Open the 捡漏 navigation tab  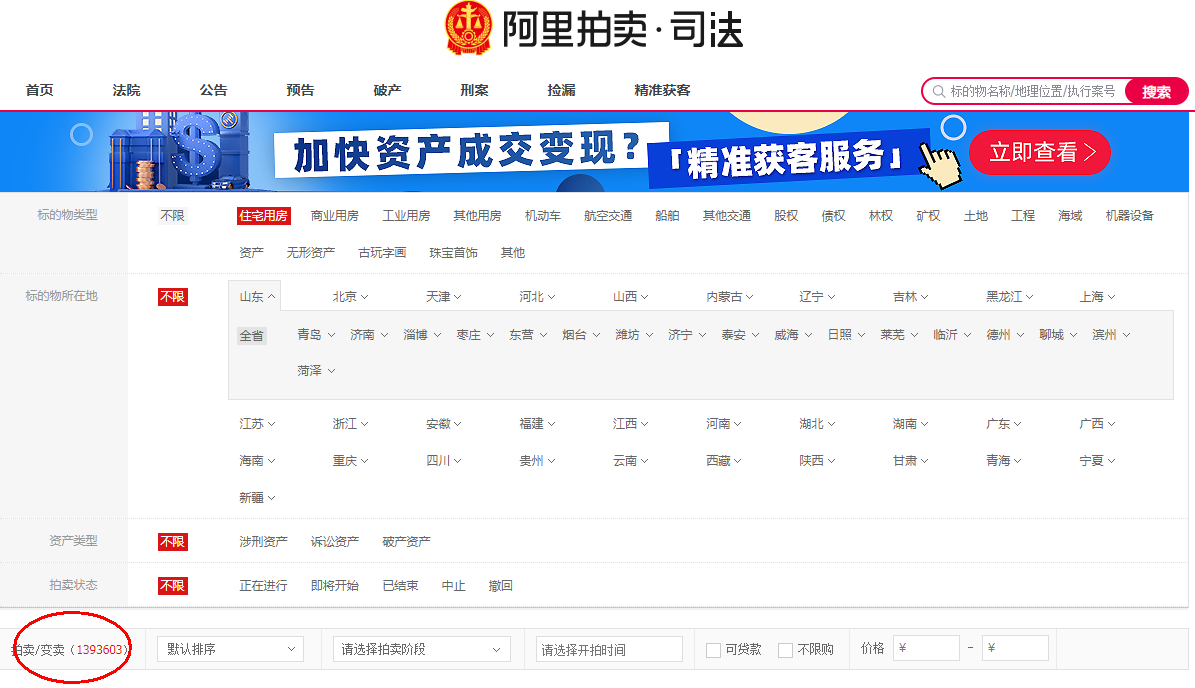click(x=561, y=90)
